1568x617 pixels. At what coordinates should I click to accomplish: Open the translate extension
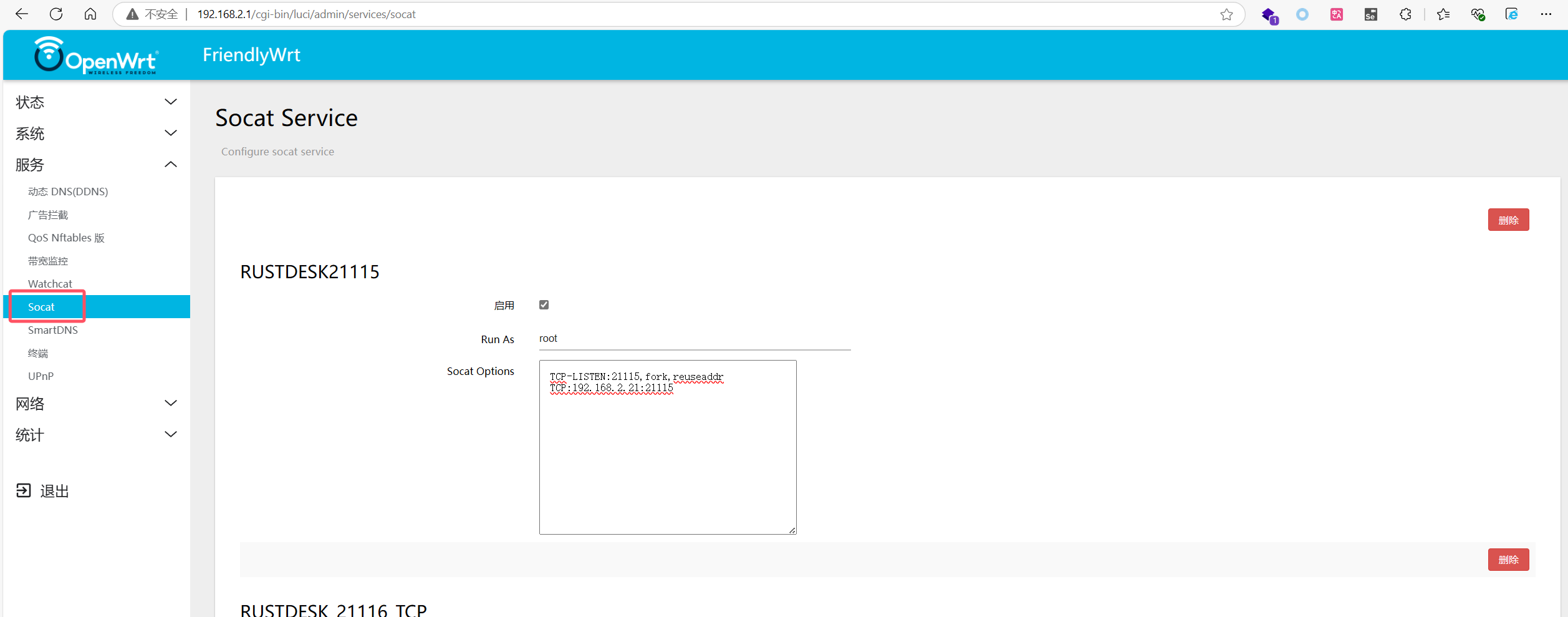[x=1335, y=14]
